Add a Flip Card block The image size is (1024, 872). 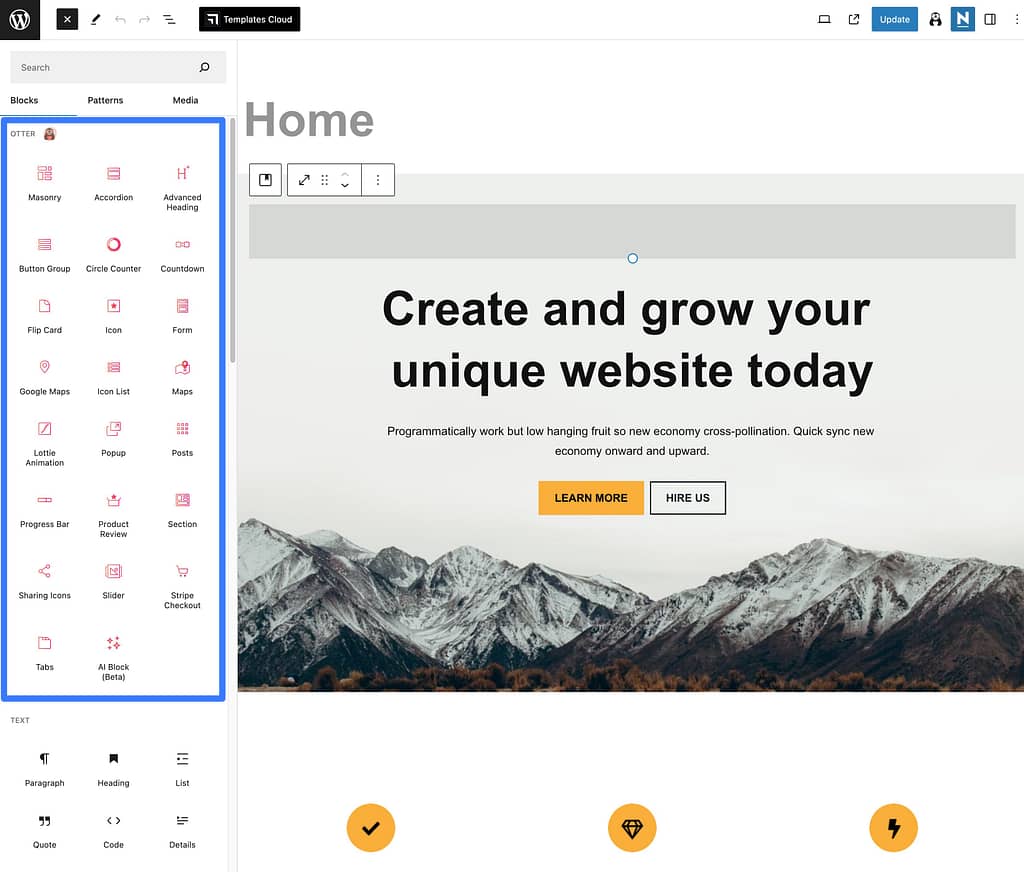(44, 316)
